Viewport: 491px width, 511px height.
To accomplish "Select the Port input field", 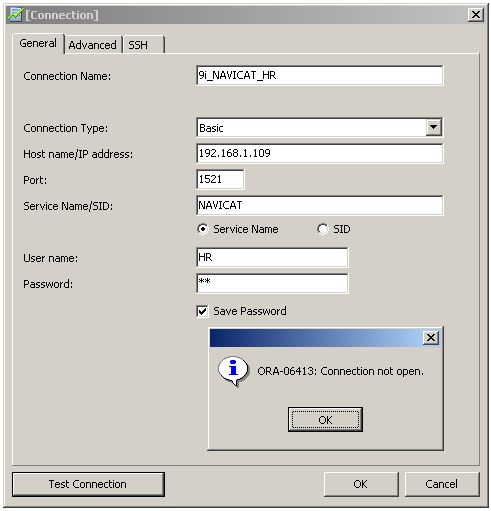I will 220,179.
